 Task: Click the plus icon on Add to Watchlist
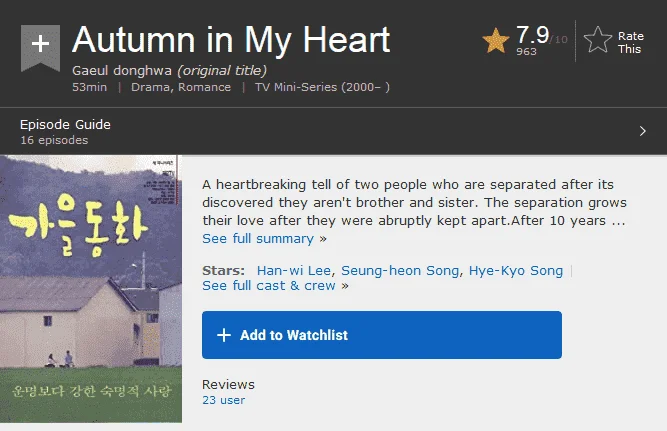coord(224,335)
